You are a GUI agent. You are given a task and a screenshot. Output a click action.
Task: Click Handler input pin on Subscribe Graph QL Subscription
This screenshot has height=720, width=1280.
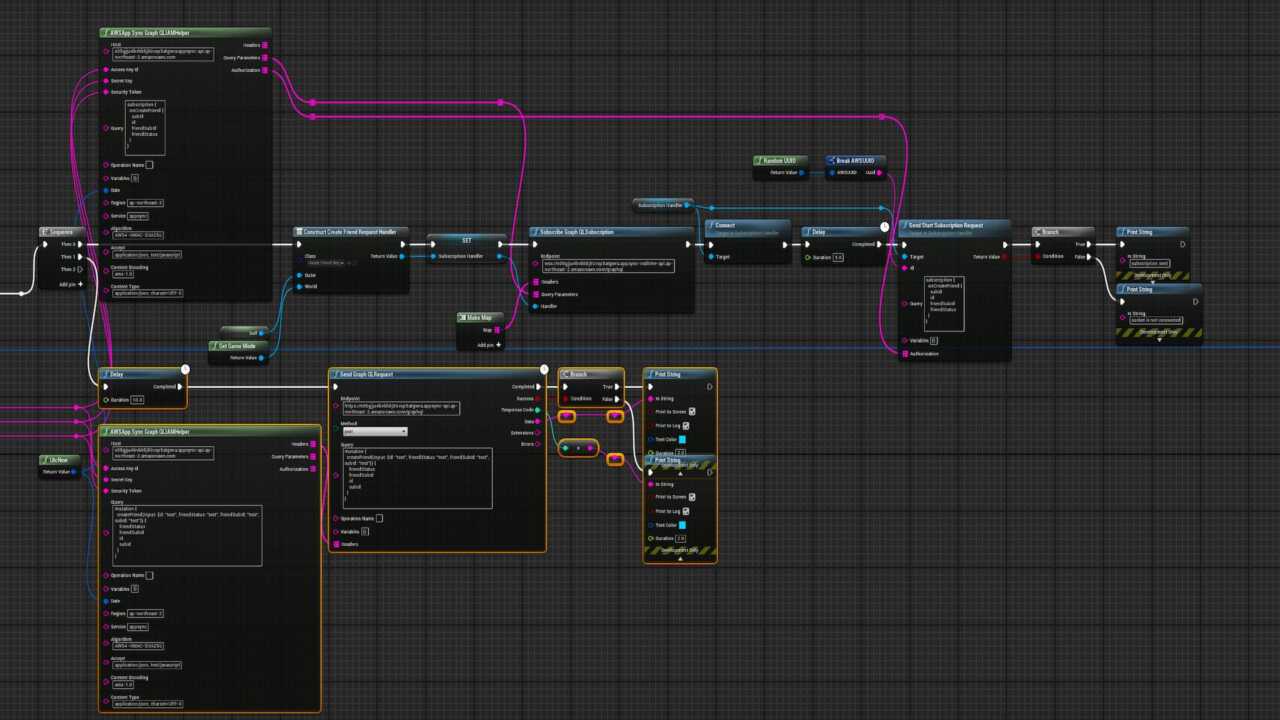coord(534,306)
